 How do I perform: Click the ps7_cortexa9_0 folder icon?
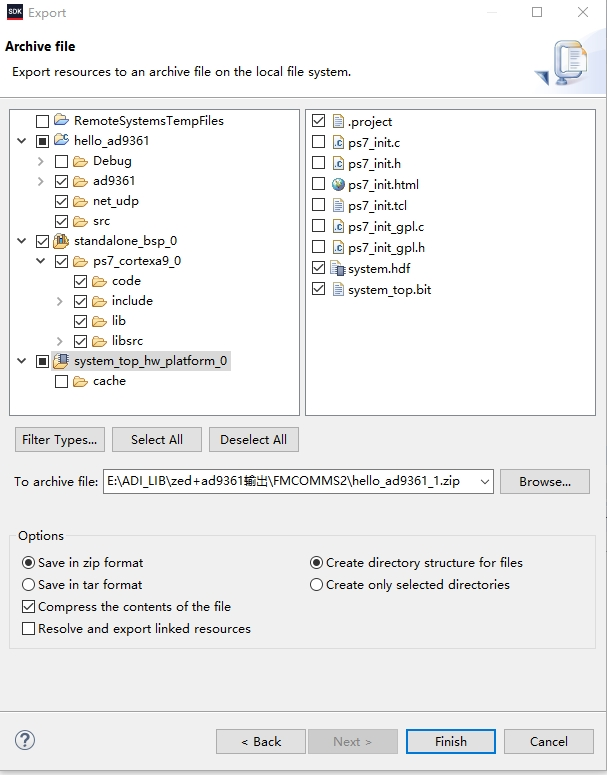tap(81, 261)
